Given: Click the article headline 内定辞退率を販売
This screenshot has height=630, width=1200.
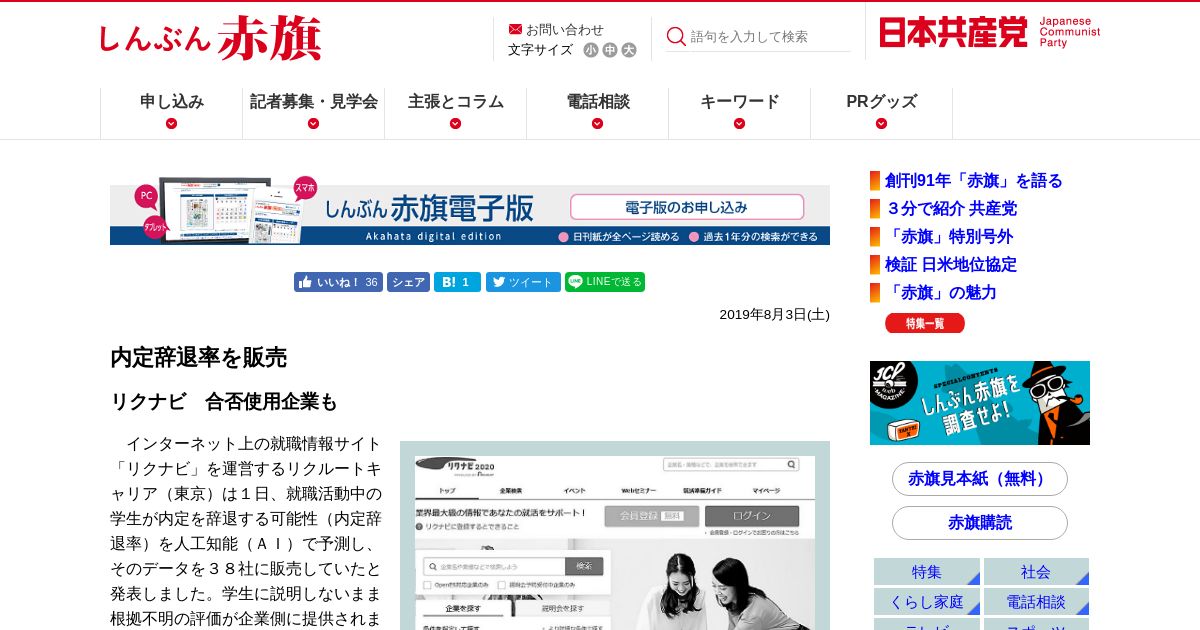Looking at the screenshot, I should coord(198,357).
